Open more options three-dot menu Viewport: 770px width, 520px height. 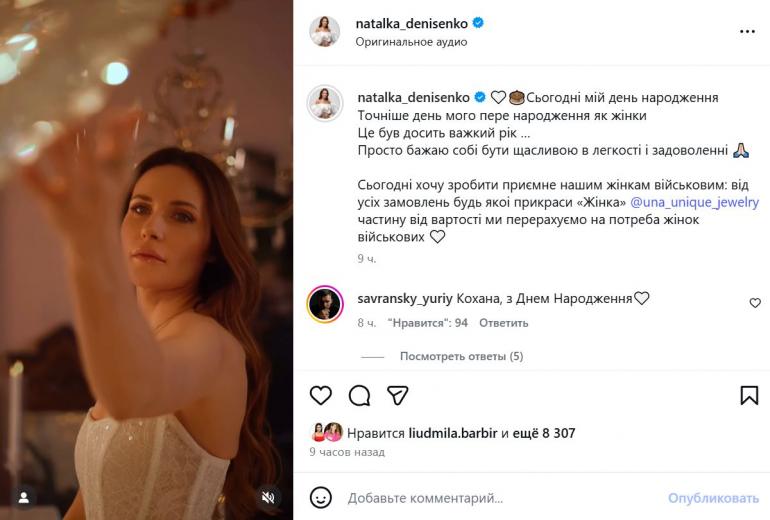(747, 32)
